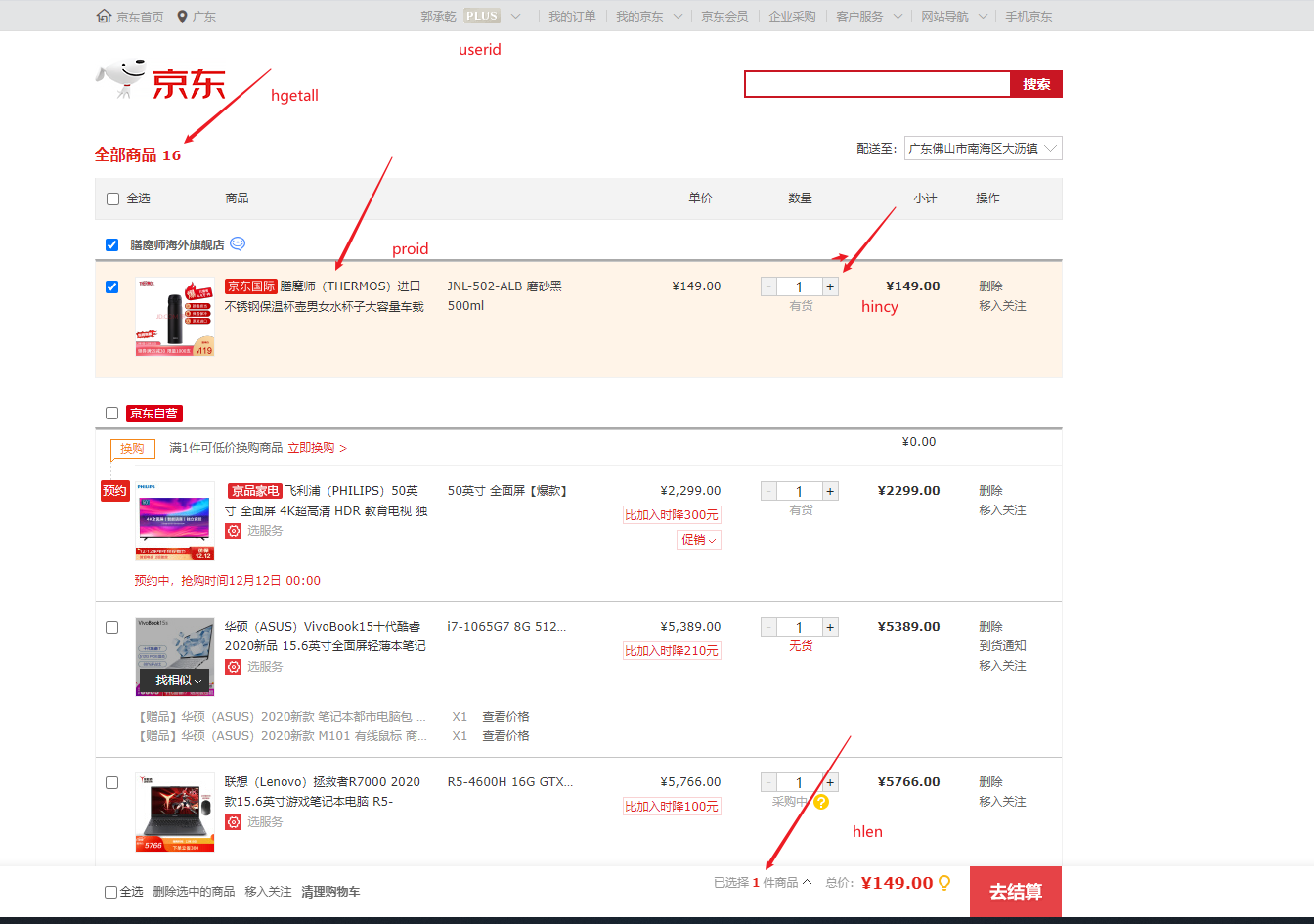The image size is (1314, 924).
Task: Click 删除选中的商品 in bottom bar
Action: (x=194, y=892)
